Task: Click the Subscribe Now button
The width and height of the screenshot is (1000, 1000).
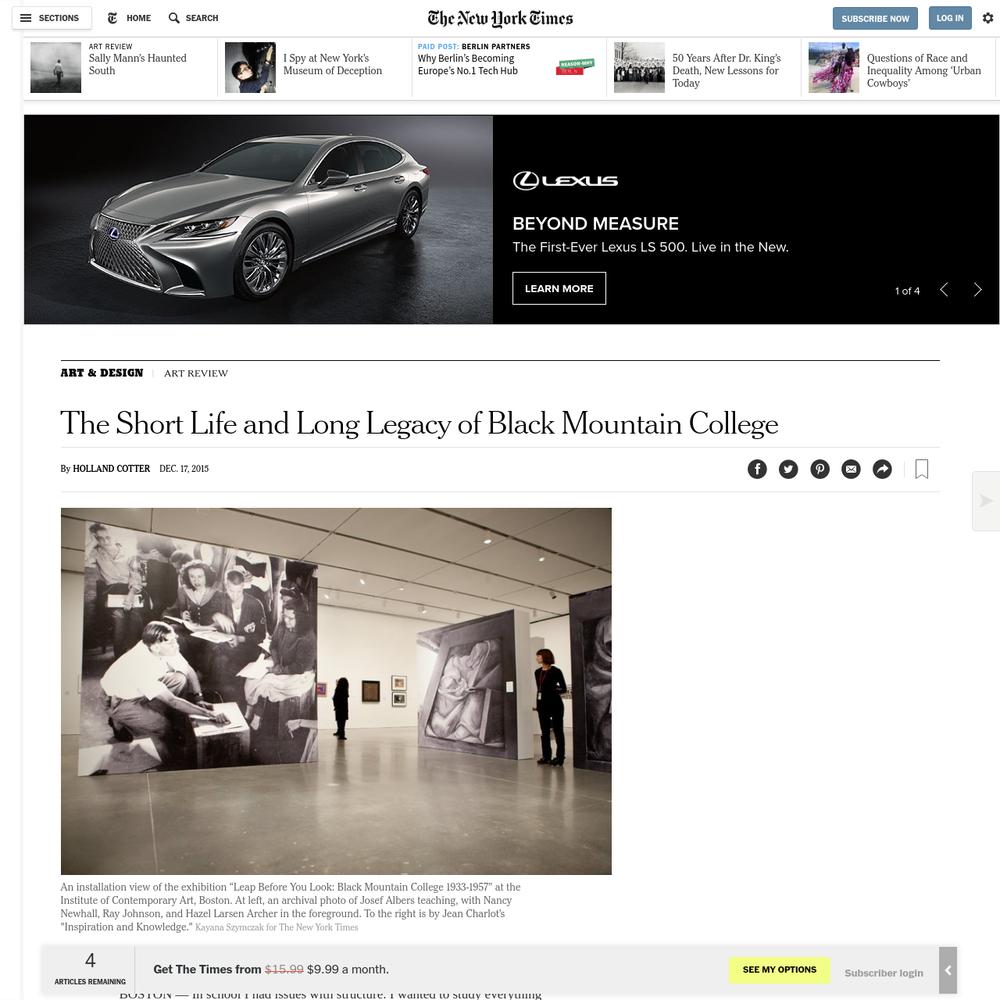Action: [x=875, y=18]
